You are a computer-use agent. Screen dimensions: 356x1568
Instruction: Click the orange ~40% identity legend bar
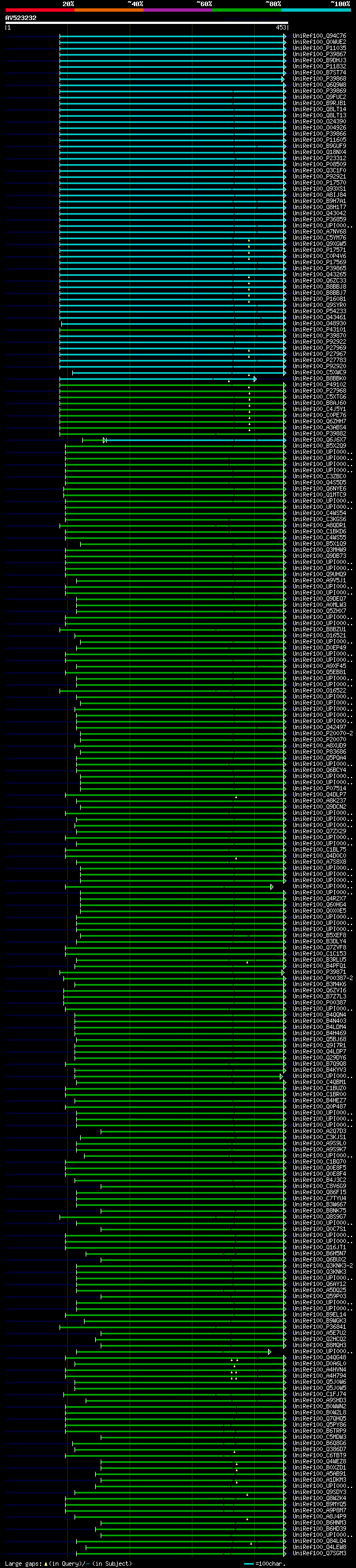[109, 10]
